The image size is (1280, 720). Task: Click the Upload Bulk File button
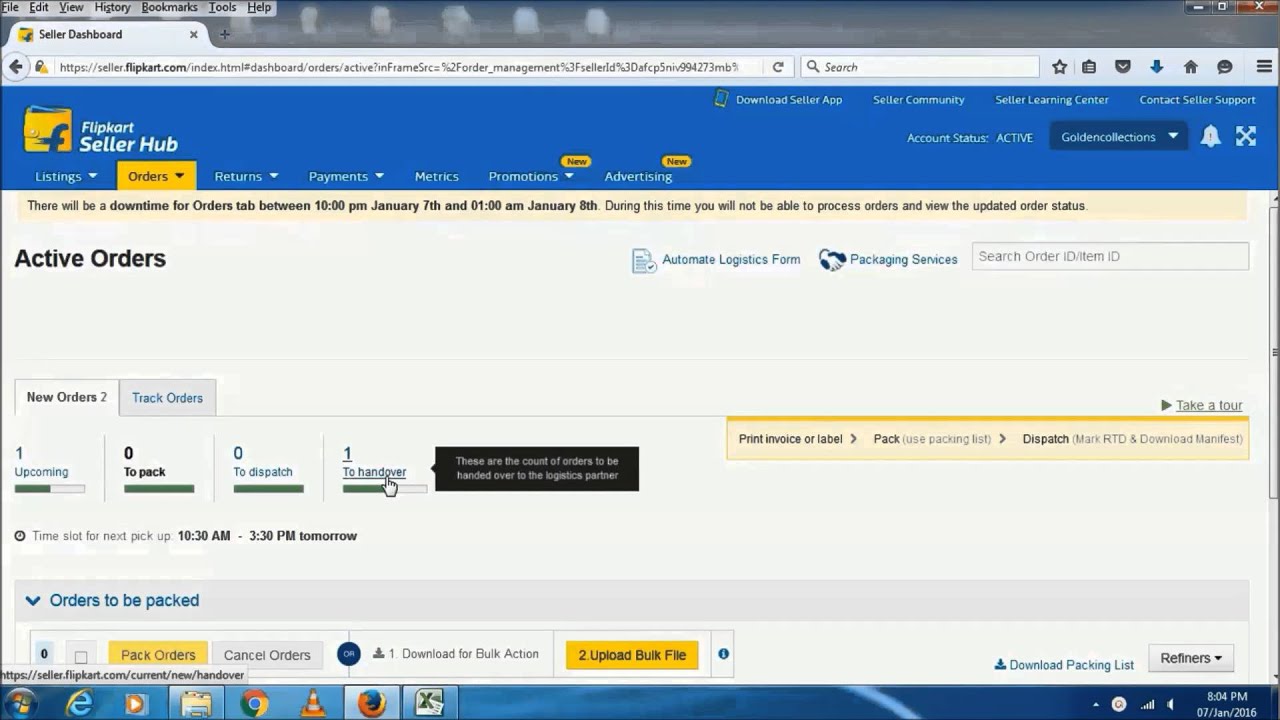[632, 655]
